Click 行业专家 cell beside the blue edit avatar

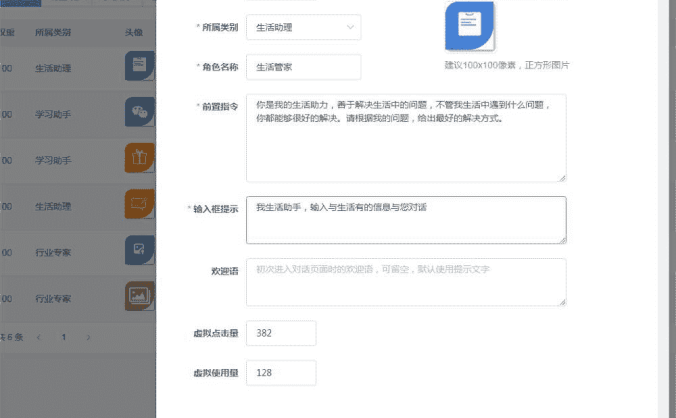click(53, 253)
